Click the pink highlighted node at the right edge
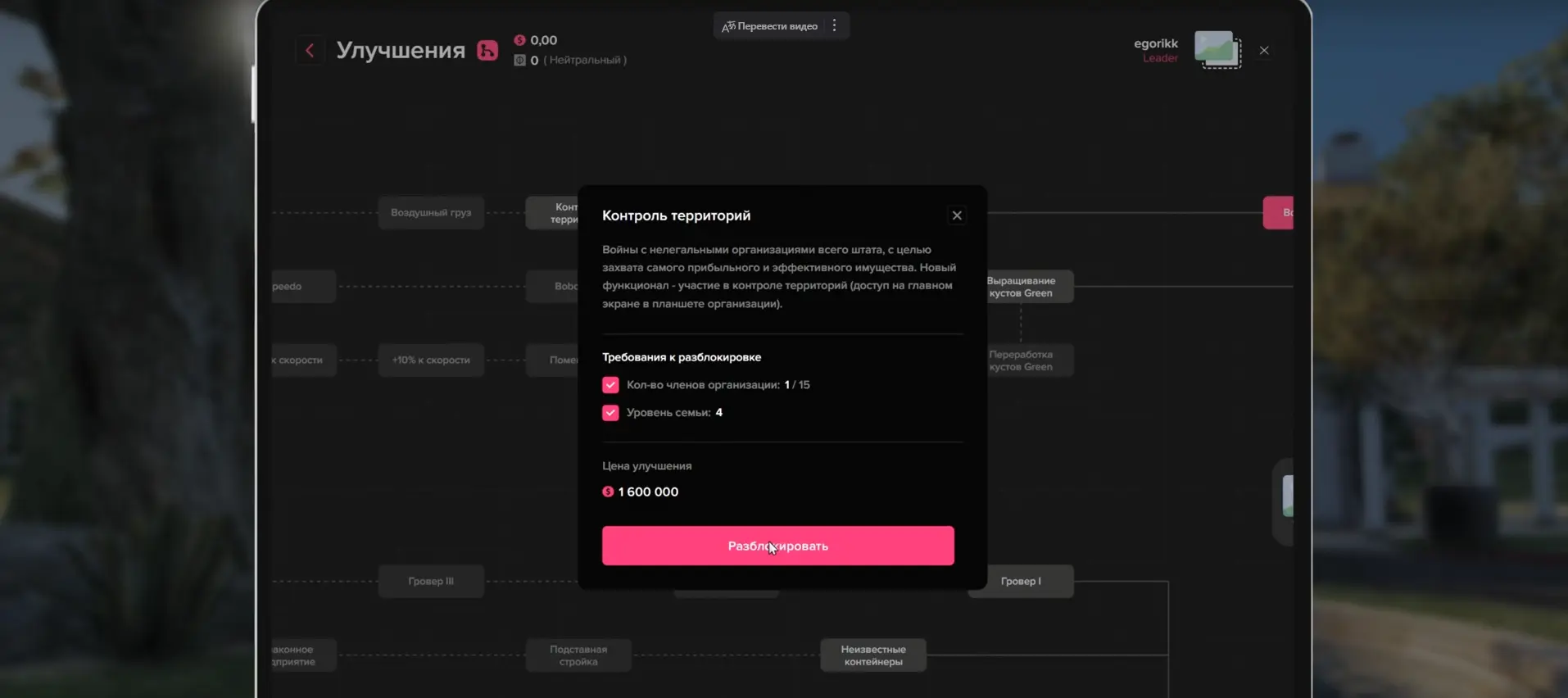1568x698 pixels. coord(1278,213)
